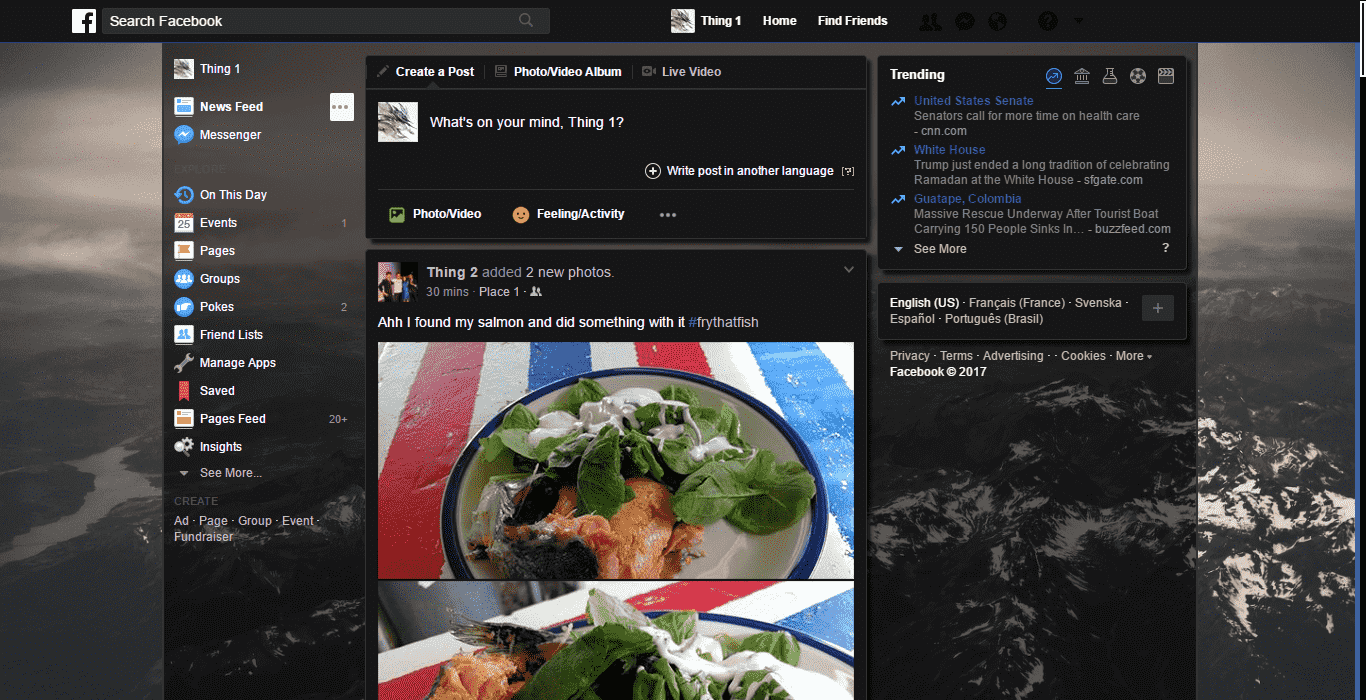1366x700 pixels.
Task: Open the White House trending topic
Action: (x=950, y=150)
